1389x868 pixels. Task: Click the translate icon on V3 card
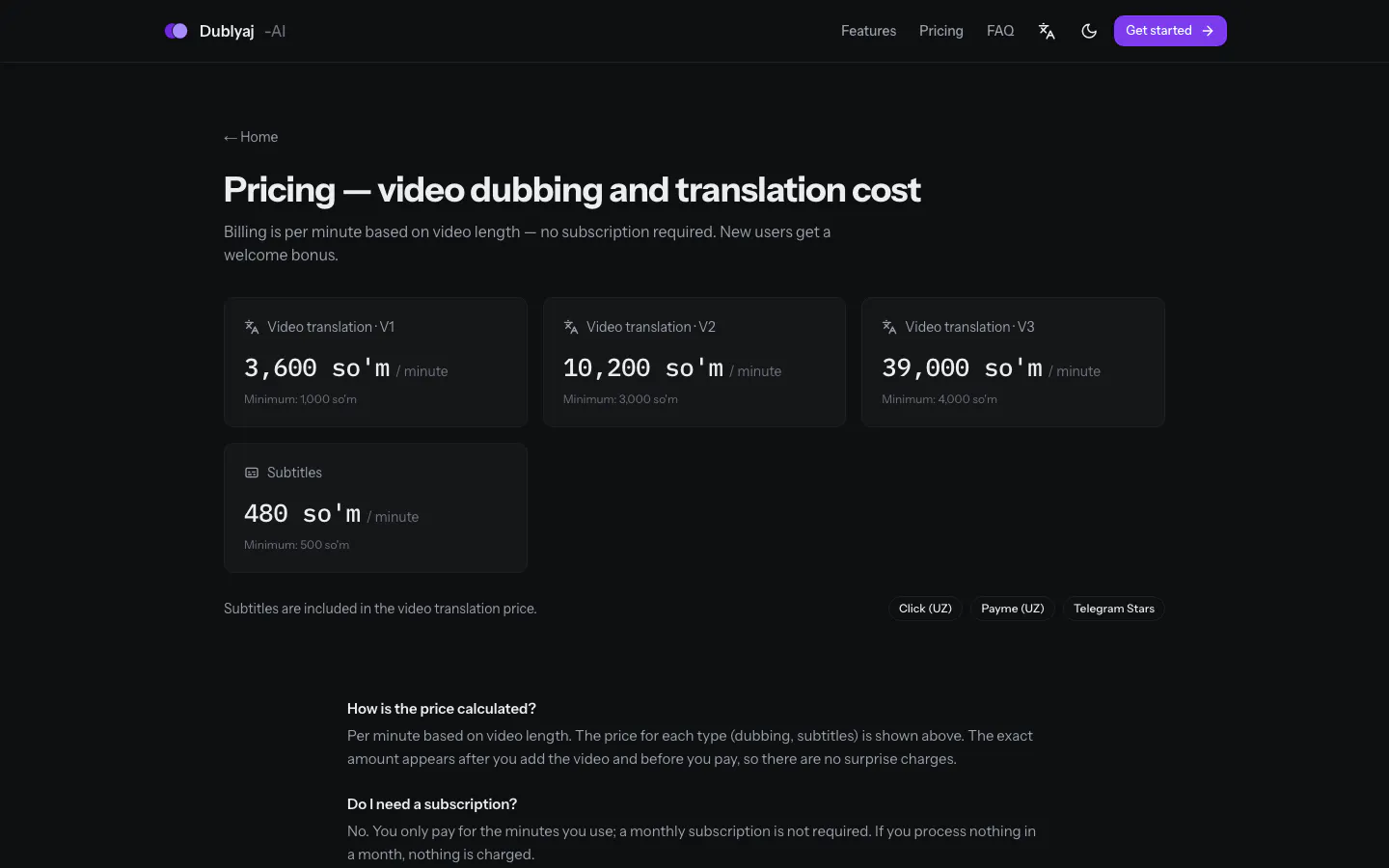coord(889,327)
